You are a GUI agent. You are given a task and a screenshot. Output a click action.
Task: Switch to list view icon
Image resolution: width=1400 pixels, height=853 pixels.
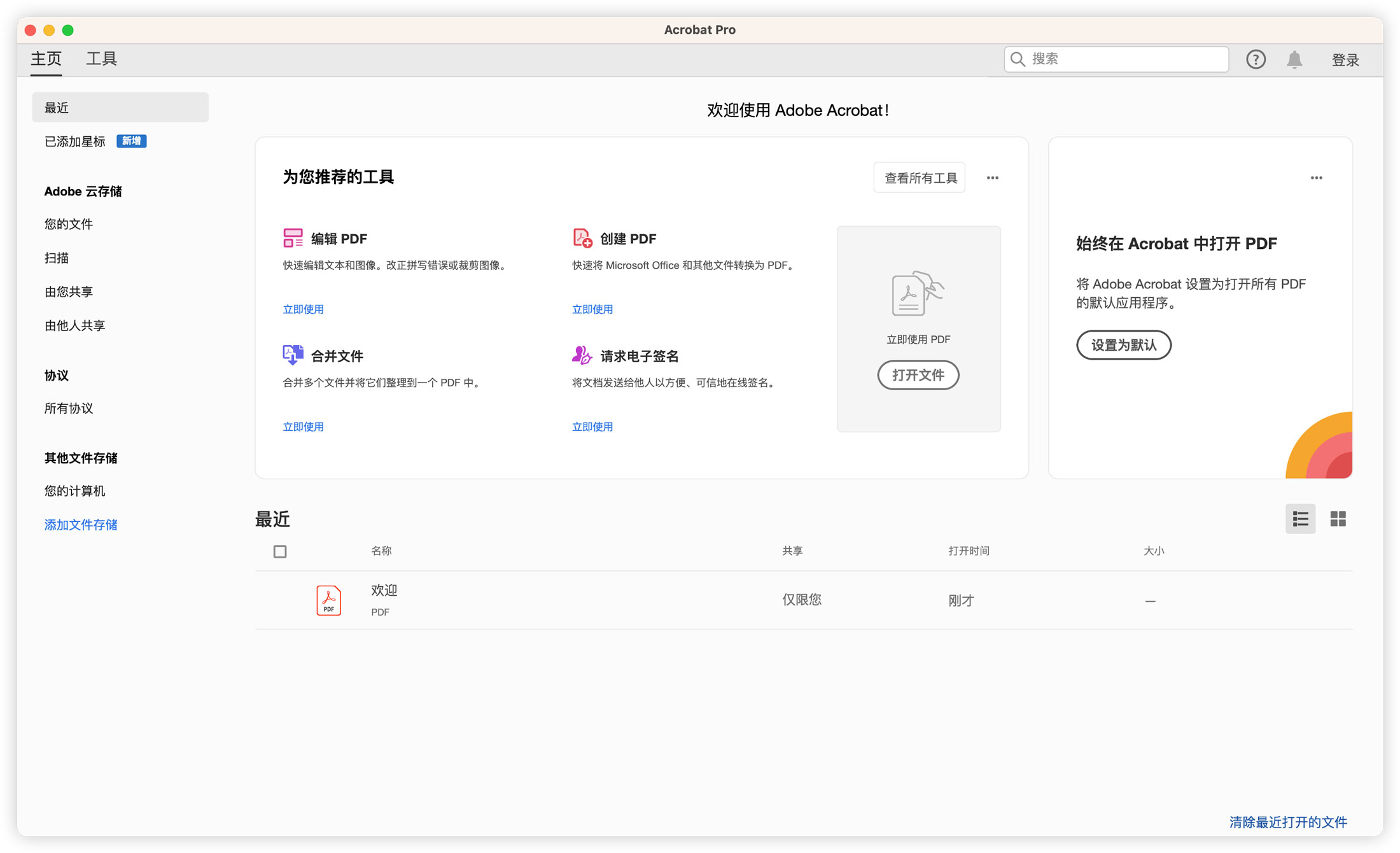(1300, 519)
